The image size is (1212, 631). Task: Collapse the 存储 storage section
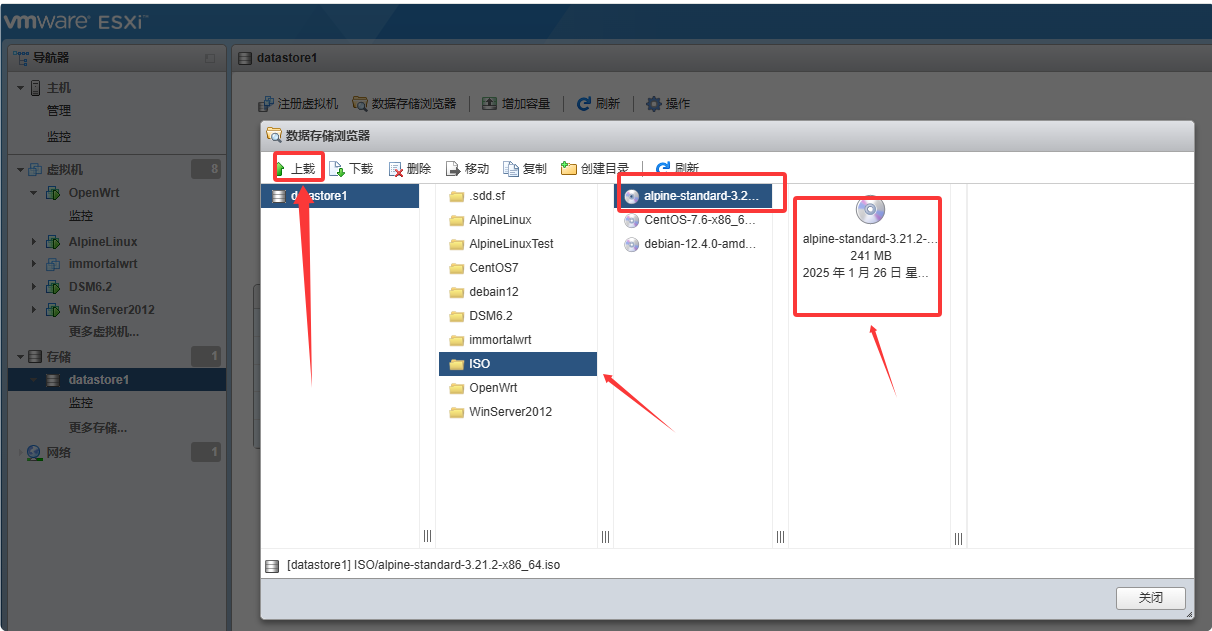pyautogui.click(x=20, y=357)
